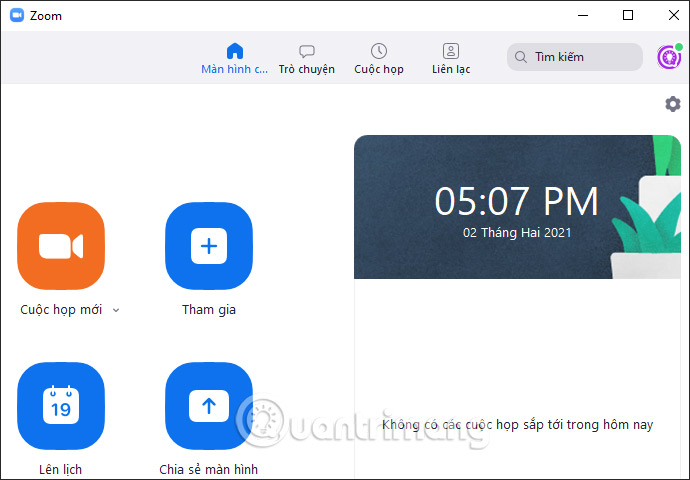Expand the Cuộc họp mới options arrow

pos(116,310)
